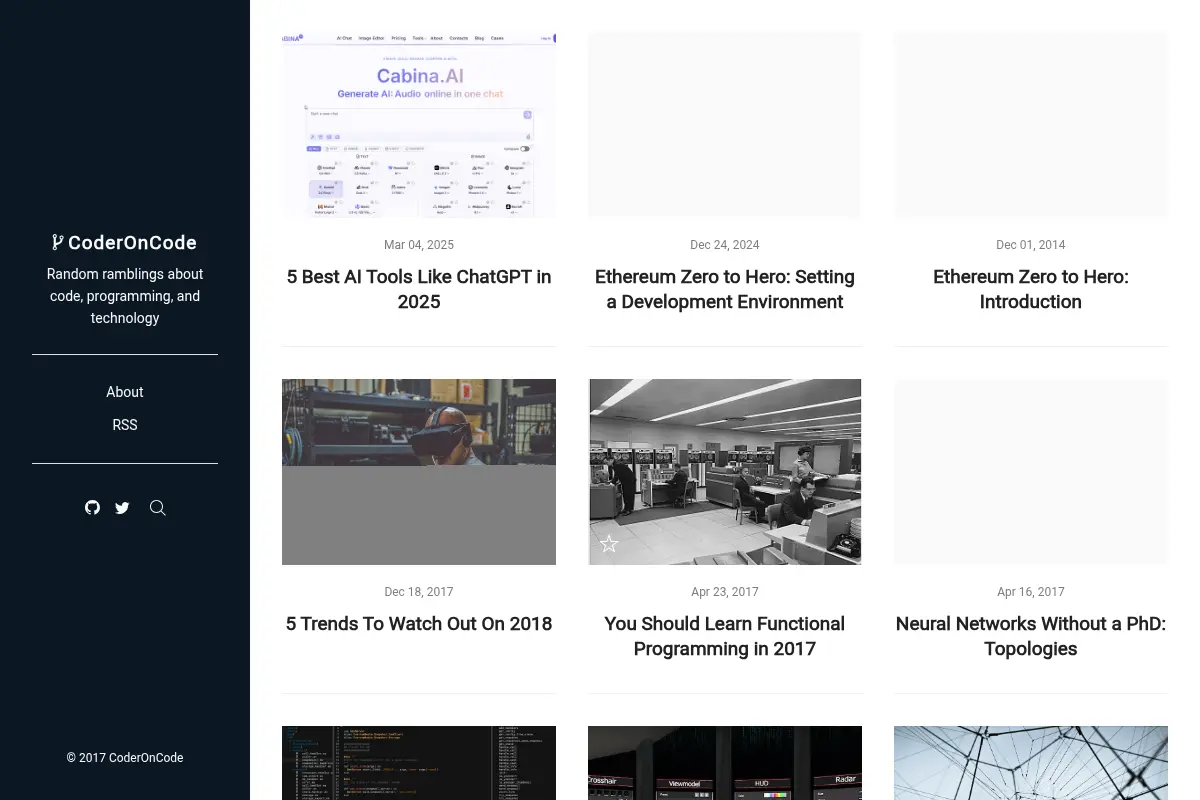Screen dimensions: 1200x800
Task: Open "5 Trends To Watch Out On 2018"
Action: [x=419, y=624]
